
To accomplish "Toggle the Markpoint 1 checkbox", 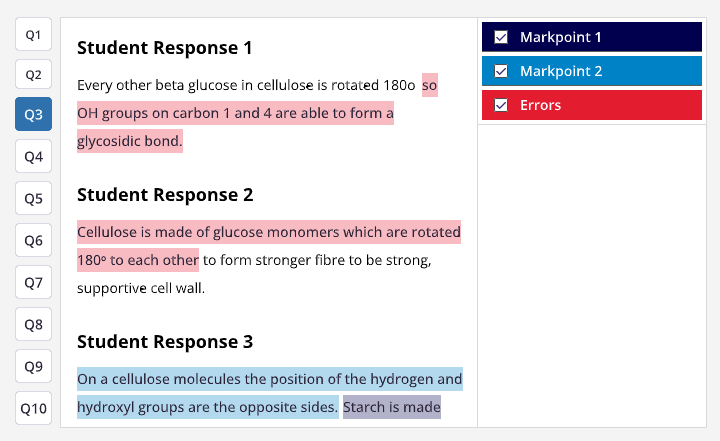I will click(x=502, y=37).
